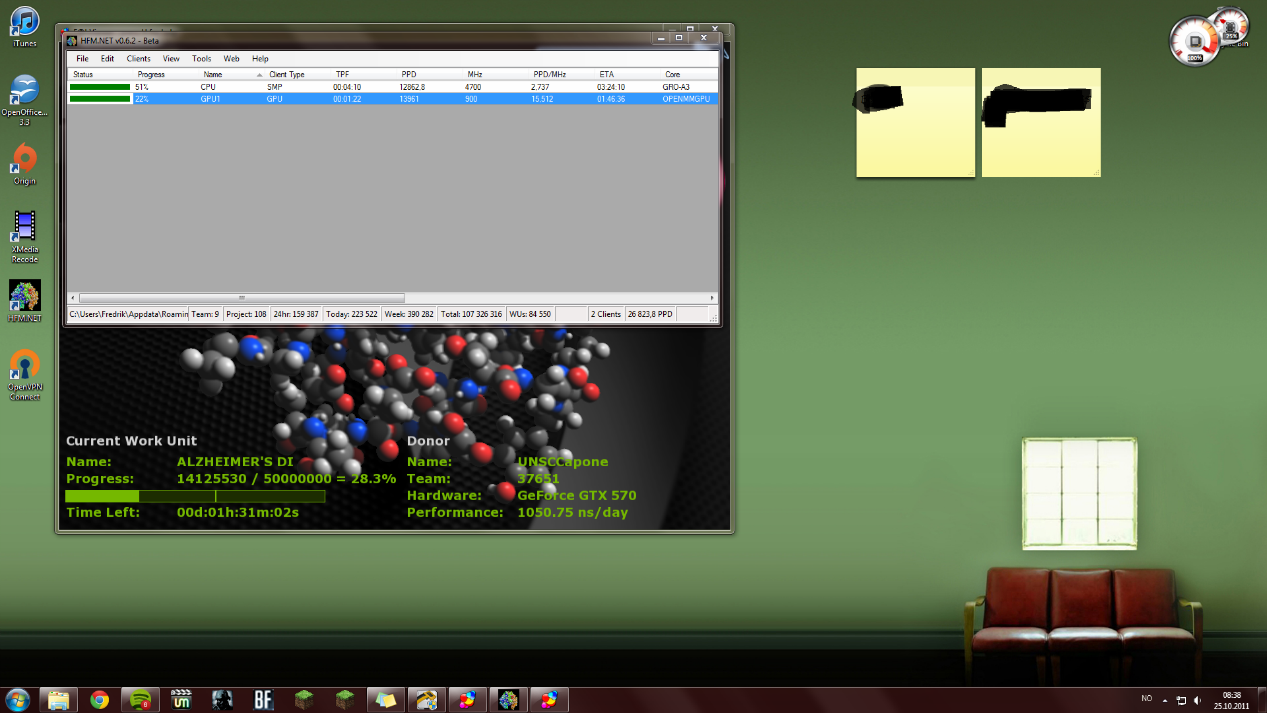The image size is (1267, 713).
Task: Open the first Minecraft taskbar icon
Action: click(x=304, y=699)
